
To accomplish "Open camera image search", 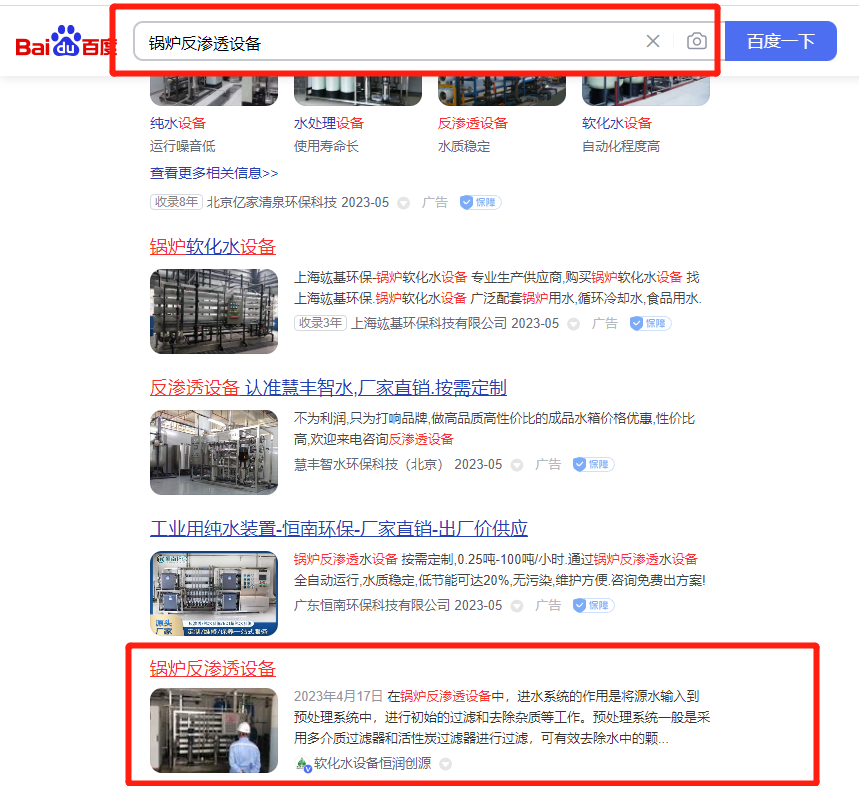I will coord(697,41).
